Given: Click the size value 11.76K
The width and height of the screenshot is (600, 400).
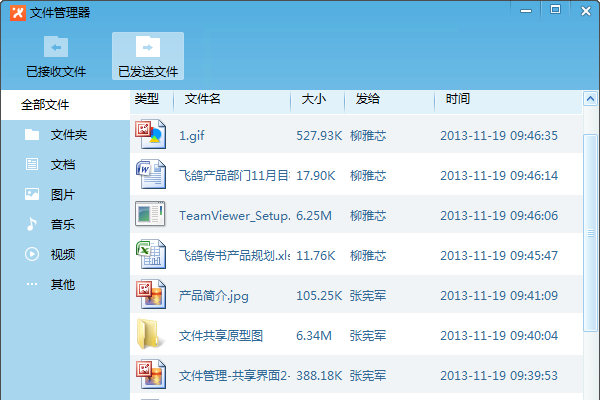Looking at the screenshot, I should (316, 256).
